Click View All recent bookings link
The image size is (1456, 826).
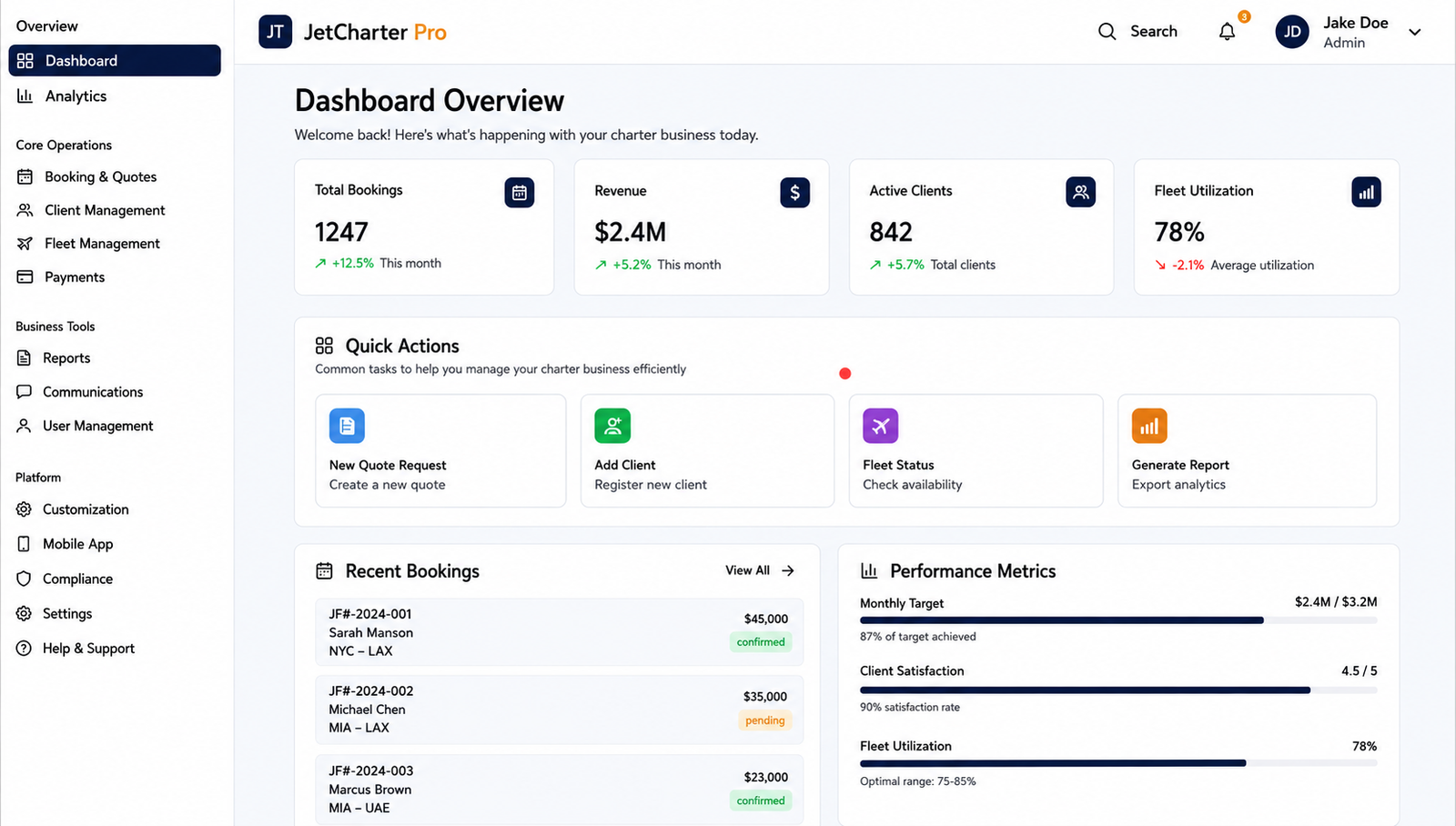pyautogui.click(x=760, y=570)
